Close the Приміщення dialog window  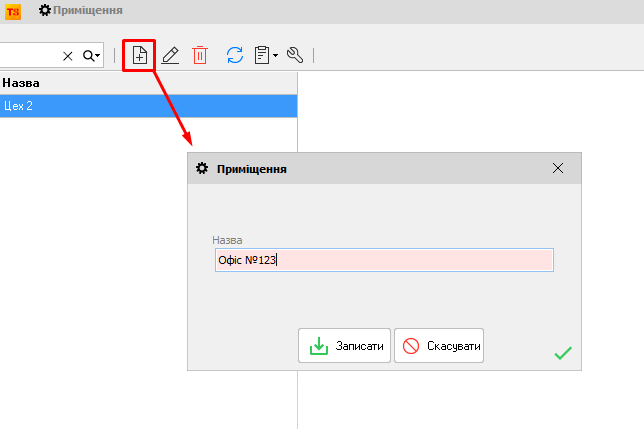pyautogui.click(x=558, y=169)
